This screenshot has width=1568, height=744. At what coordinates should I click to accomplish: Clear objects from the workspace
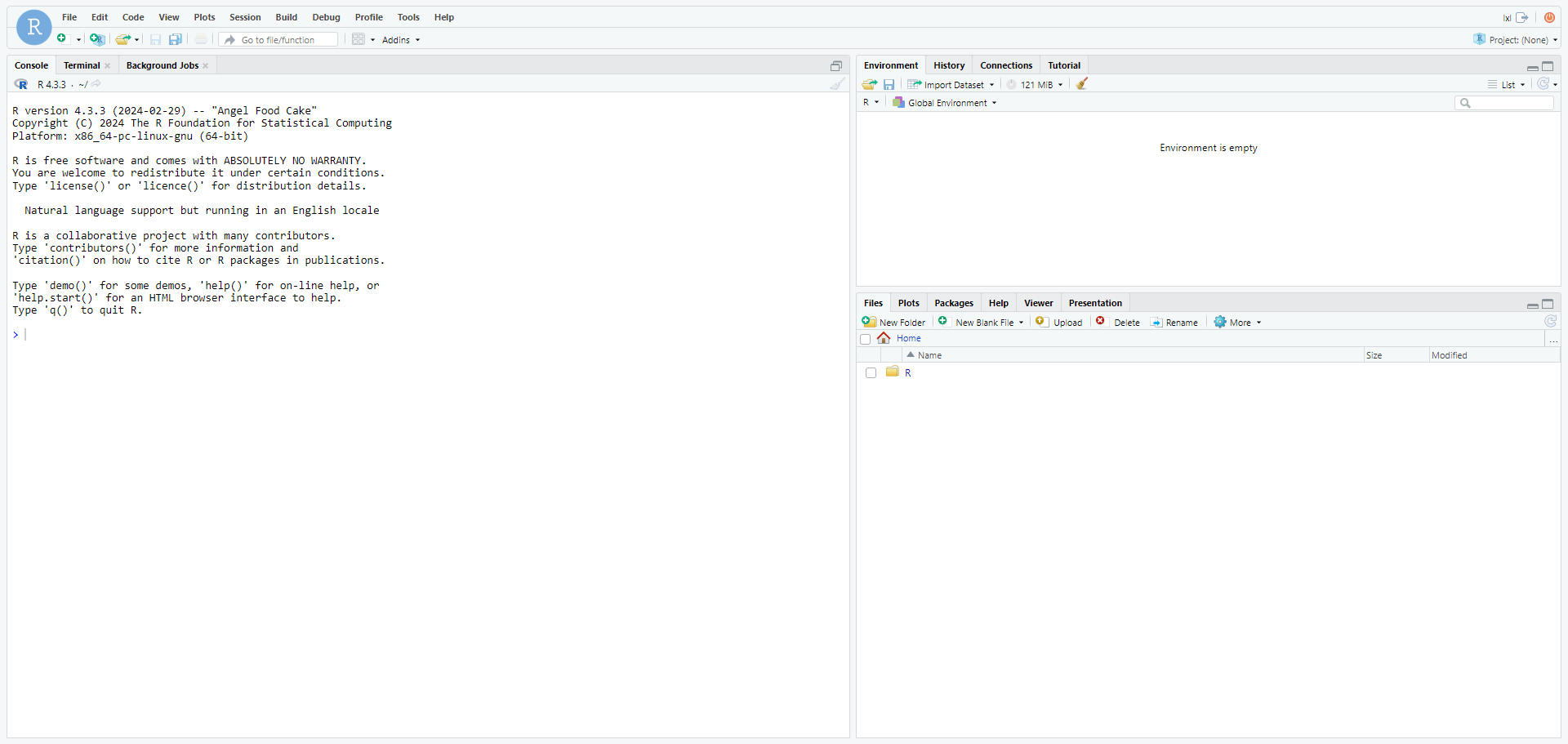coord(1082,84)
